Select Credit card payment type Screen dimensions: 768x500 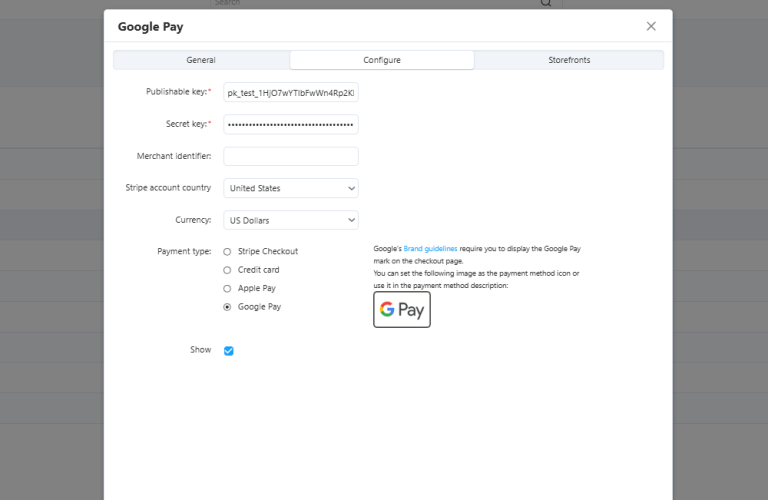coord(227,270)
